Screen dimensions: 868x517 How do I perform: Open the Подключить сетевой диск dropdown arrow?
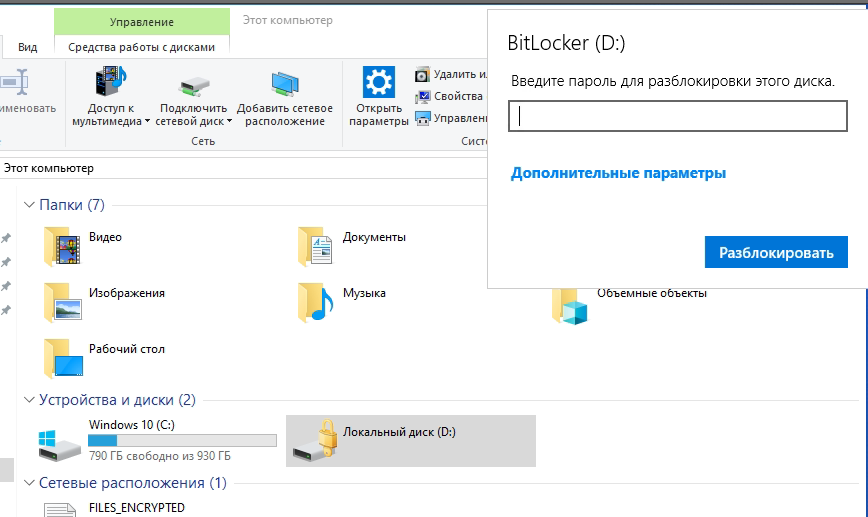pyautogui.click(x=229, y=121)
